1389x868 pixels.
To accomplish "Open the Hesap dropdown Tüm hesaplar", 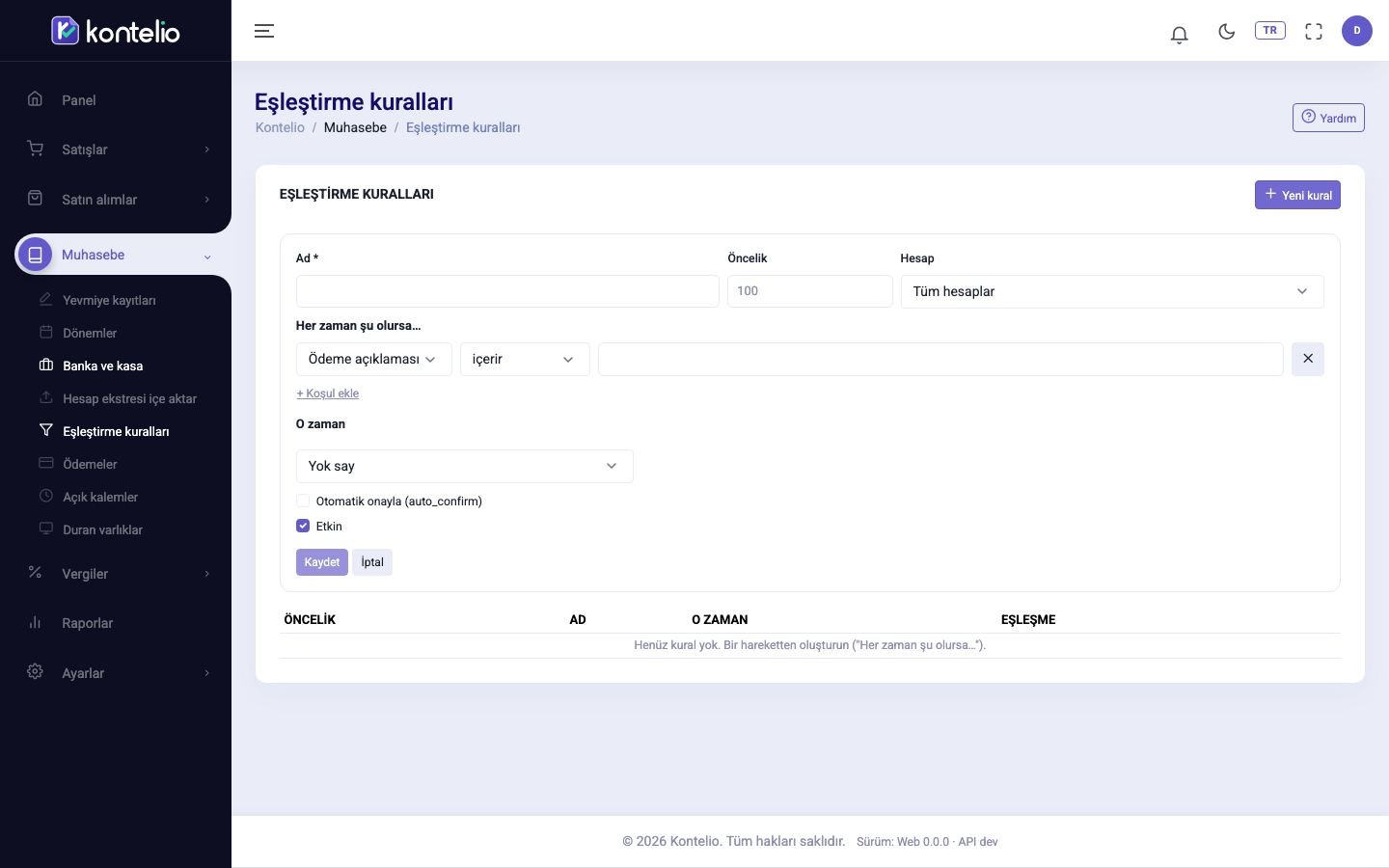I will (1112, 291).
